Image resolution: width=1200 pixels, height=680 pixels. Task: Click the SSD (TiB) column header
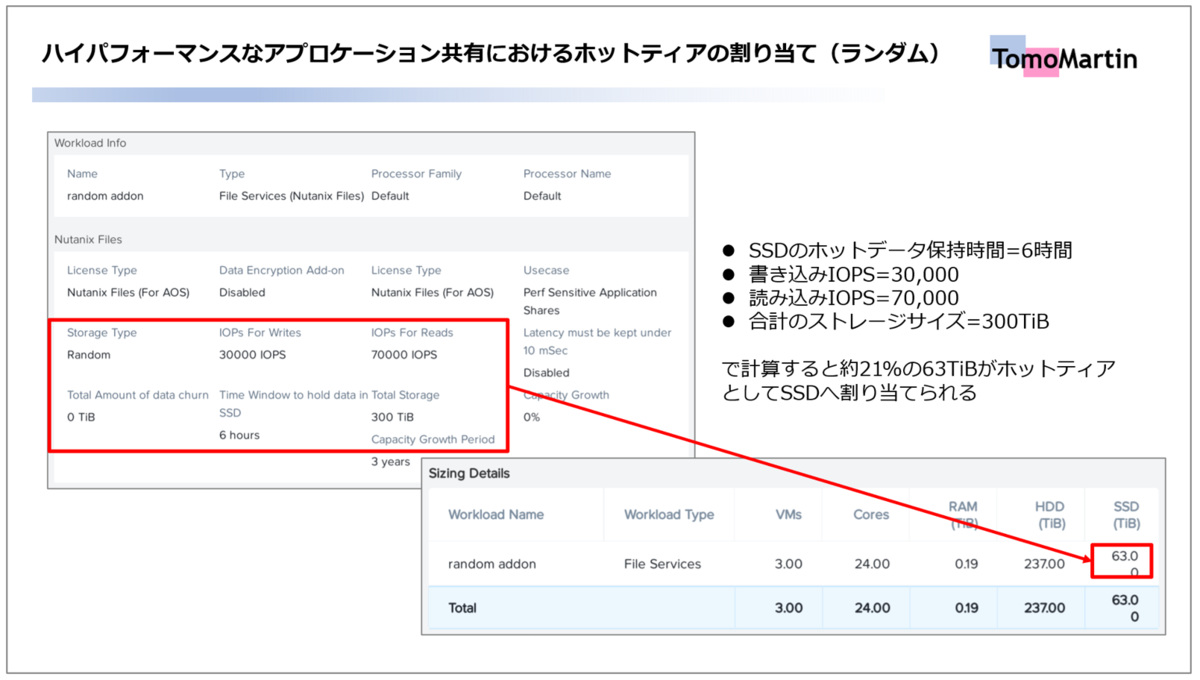(x=1125, y=514)
